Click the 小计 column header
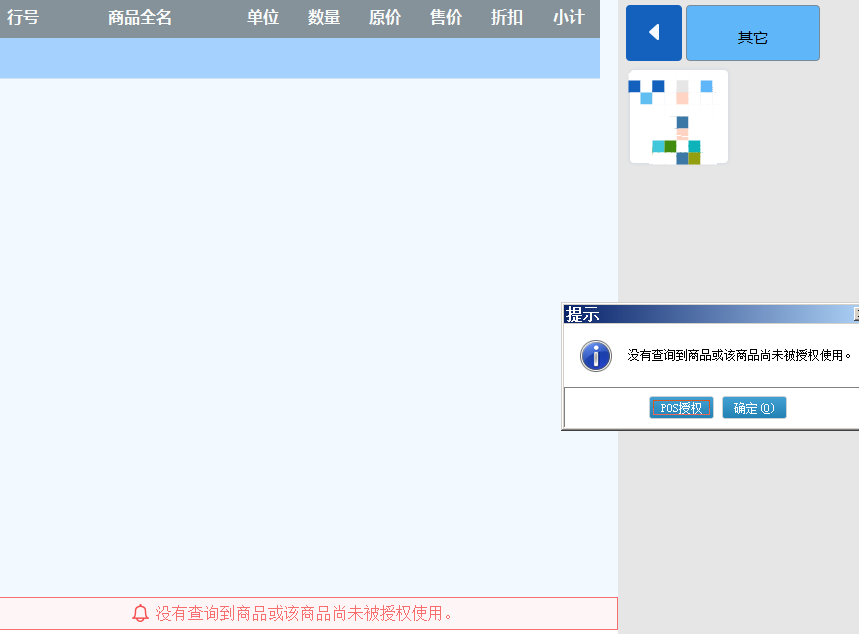859x634 pixels. pos(568,18)
